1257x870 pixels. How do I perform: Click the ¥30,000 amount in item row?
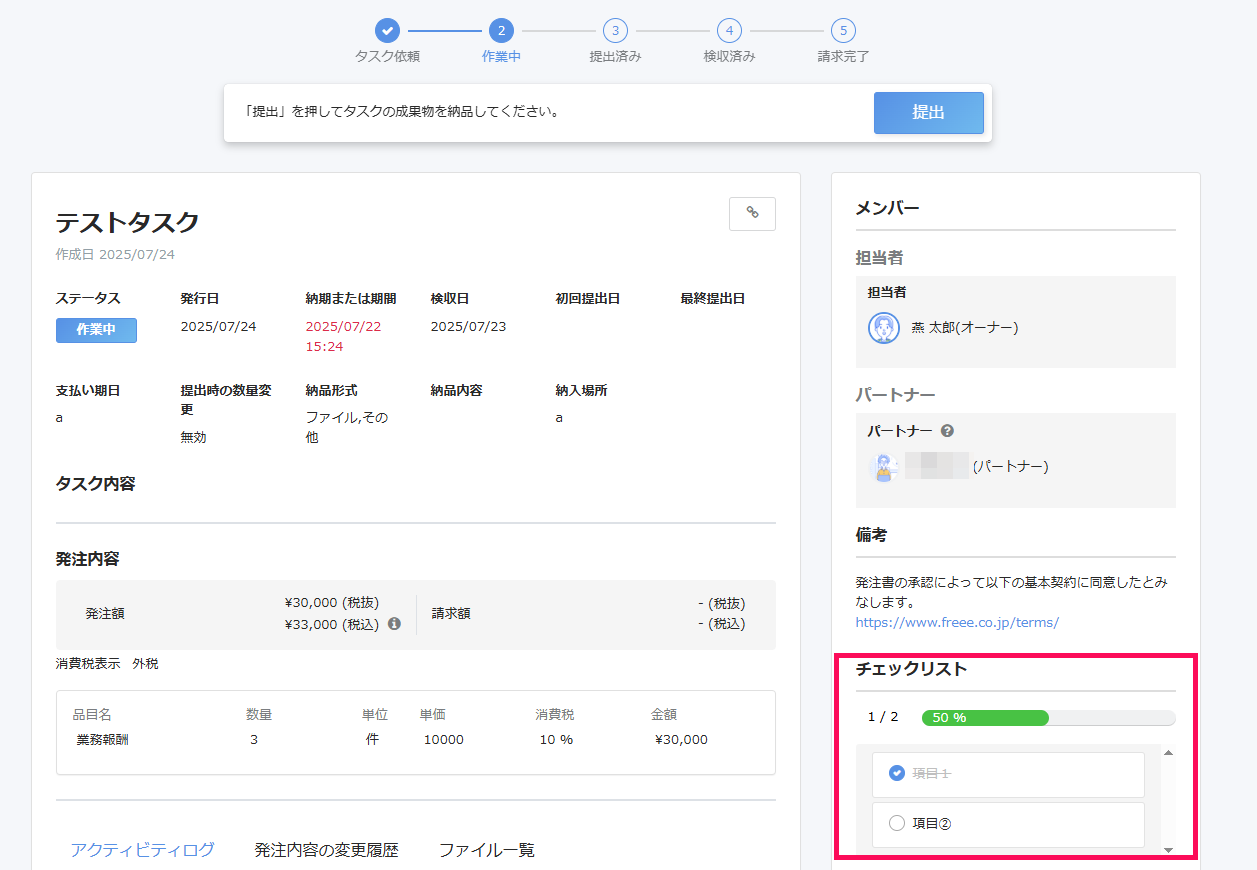(681, 740)
